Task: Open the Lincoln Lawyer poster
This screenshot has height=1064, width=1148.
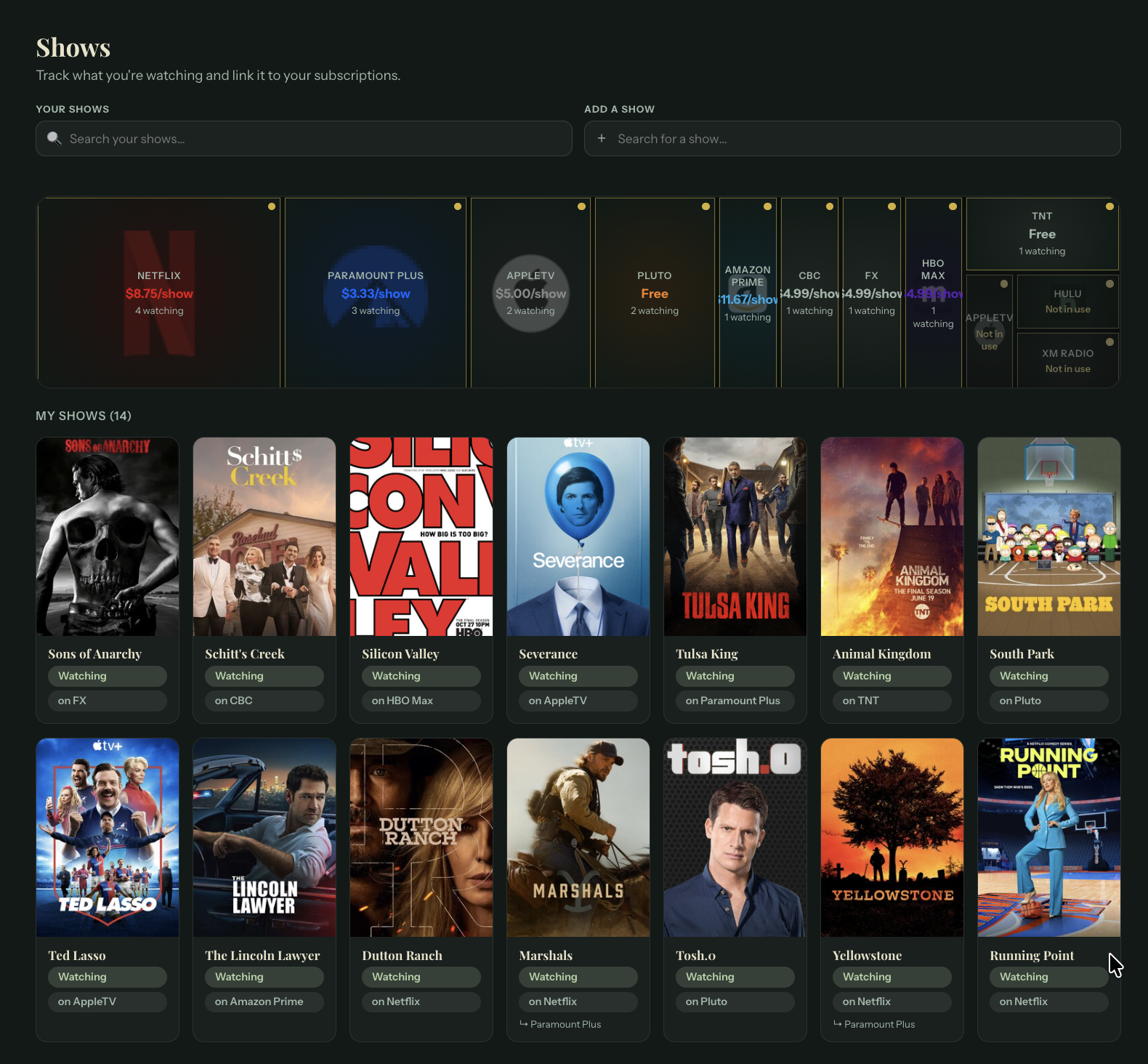Action: pos(264,837)
